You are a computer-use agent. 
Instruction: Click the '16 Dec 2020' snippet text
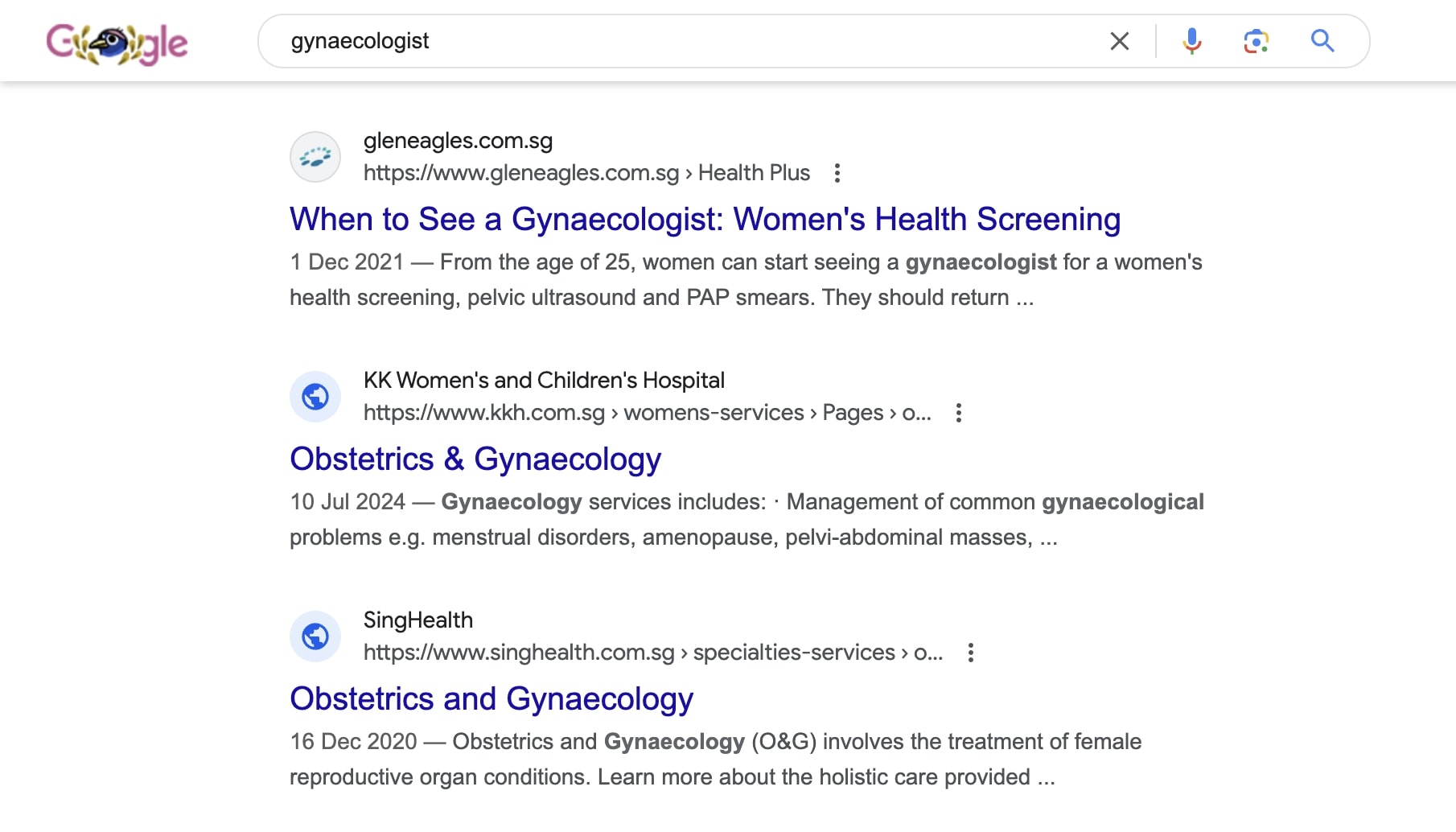coord(353,742)
